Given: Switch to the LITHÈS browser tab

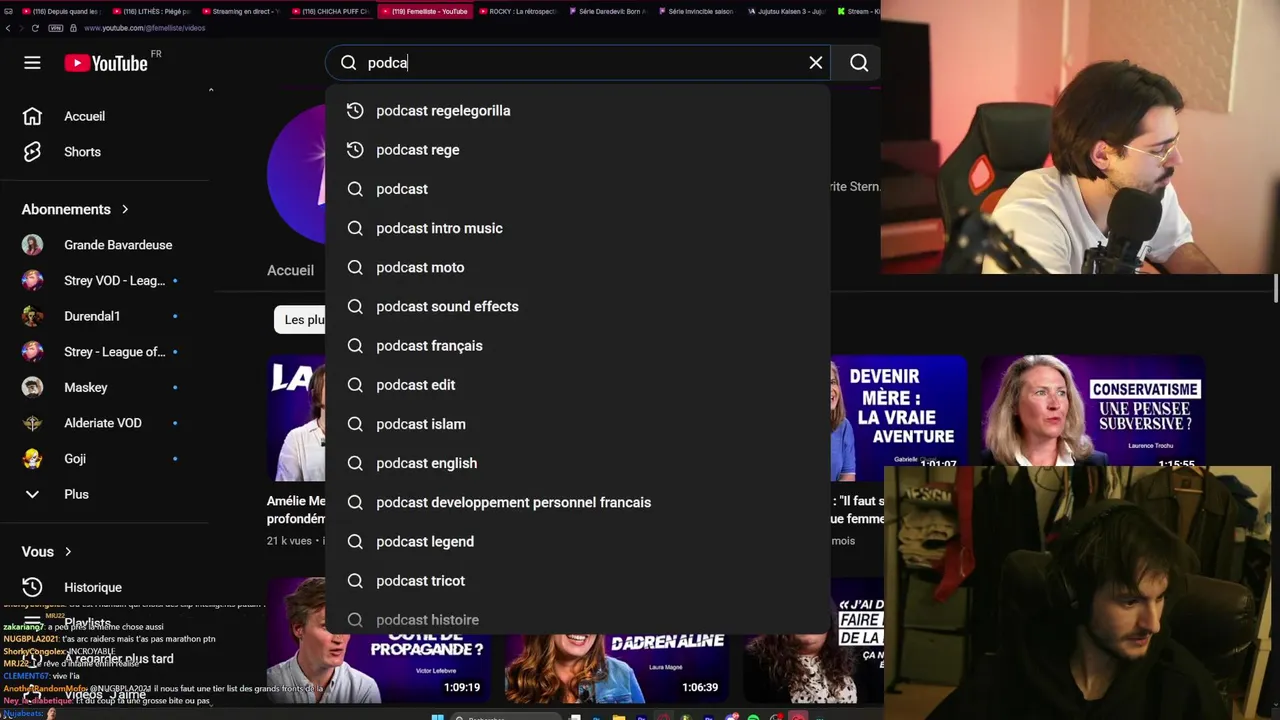Looking at the screenshot, I should [151, 11].
